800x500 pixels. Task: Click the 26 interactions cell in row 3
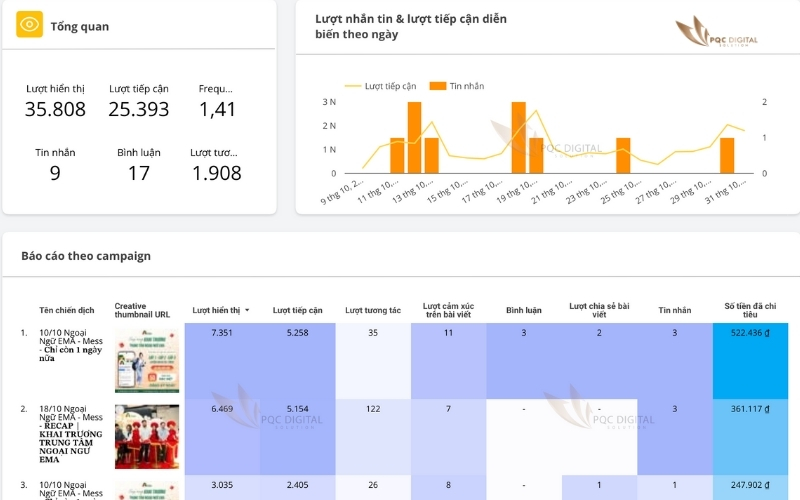click(x=373, y=487)
